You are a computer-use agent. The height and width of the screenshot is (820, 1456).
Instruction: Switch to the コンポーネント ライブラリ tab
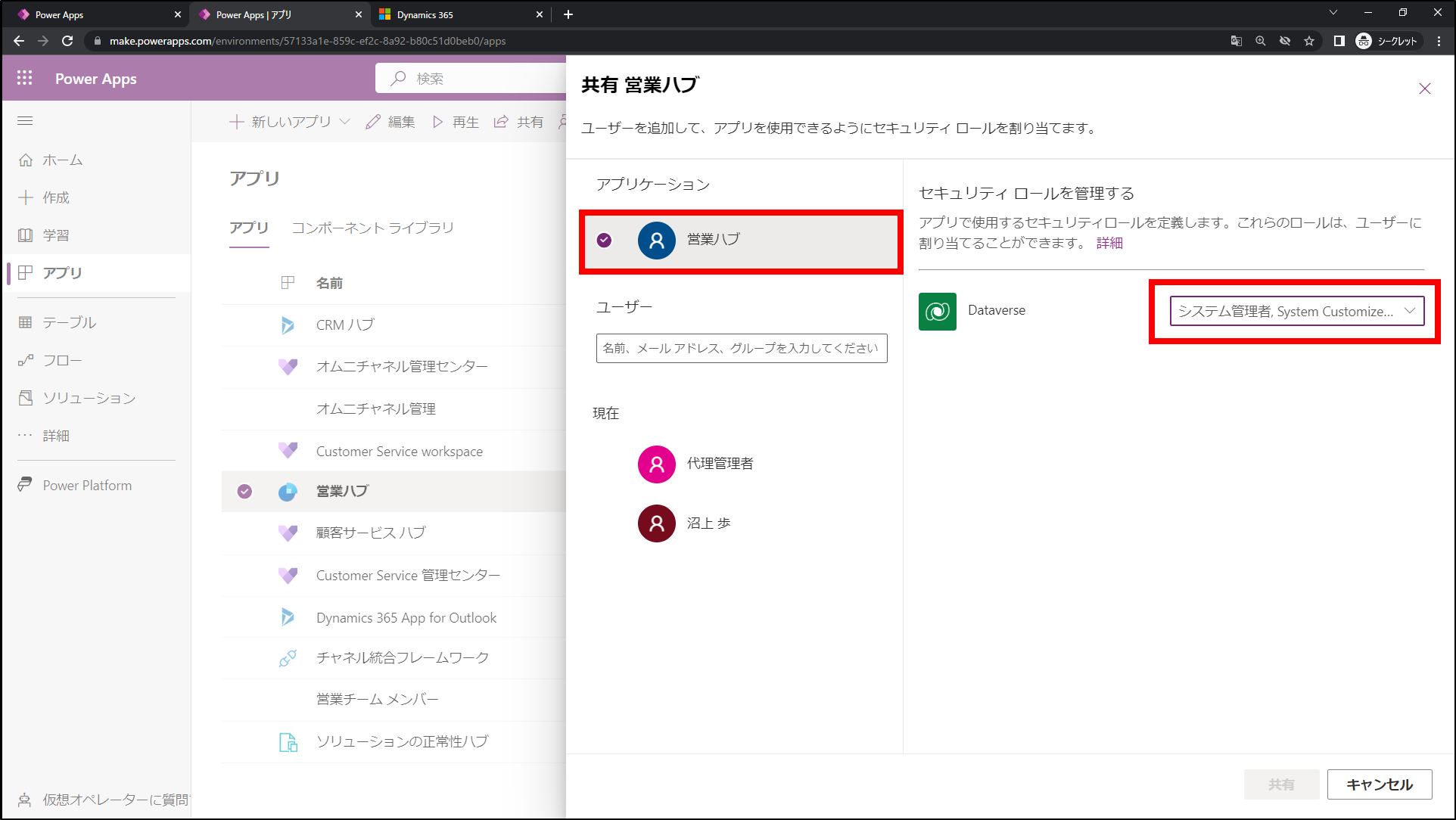pyautogui.click(x=373, y=228)
